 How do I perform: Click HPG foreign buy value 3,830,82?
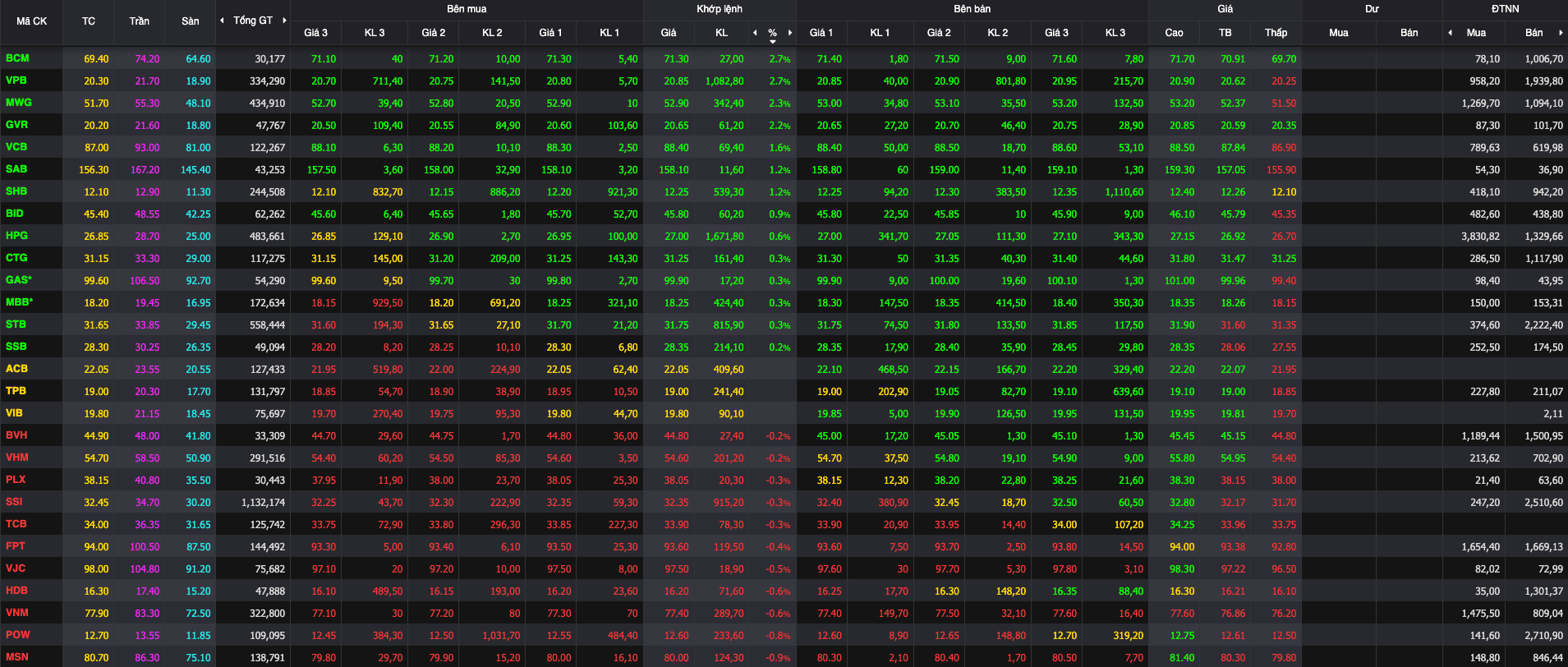[x=1480, y=237]
